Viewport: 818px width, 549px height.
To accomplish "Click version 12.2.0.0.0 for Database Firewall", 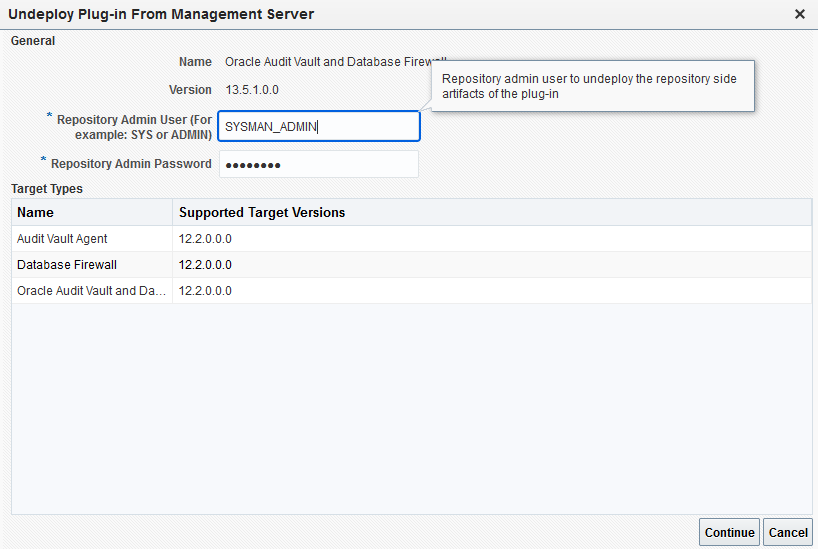I will click(x=205, y=265).
